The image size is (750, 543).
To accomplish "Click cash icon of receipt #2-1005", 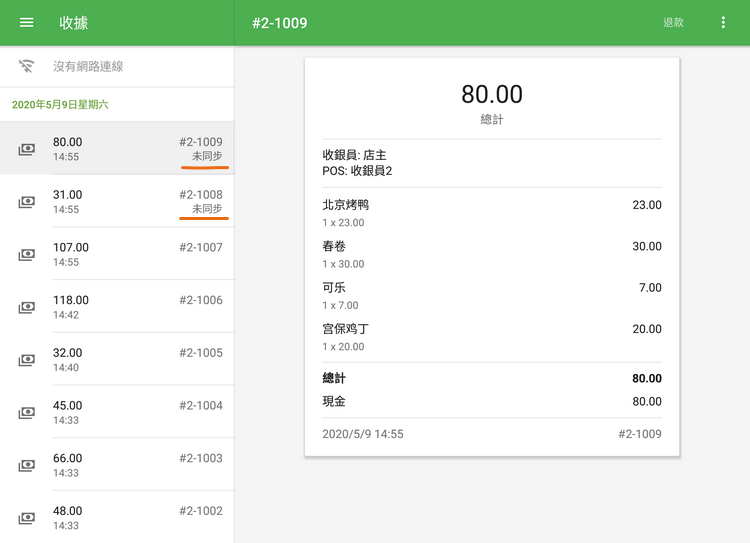I will pyautogui.click(x=27, y=360).
